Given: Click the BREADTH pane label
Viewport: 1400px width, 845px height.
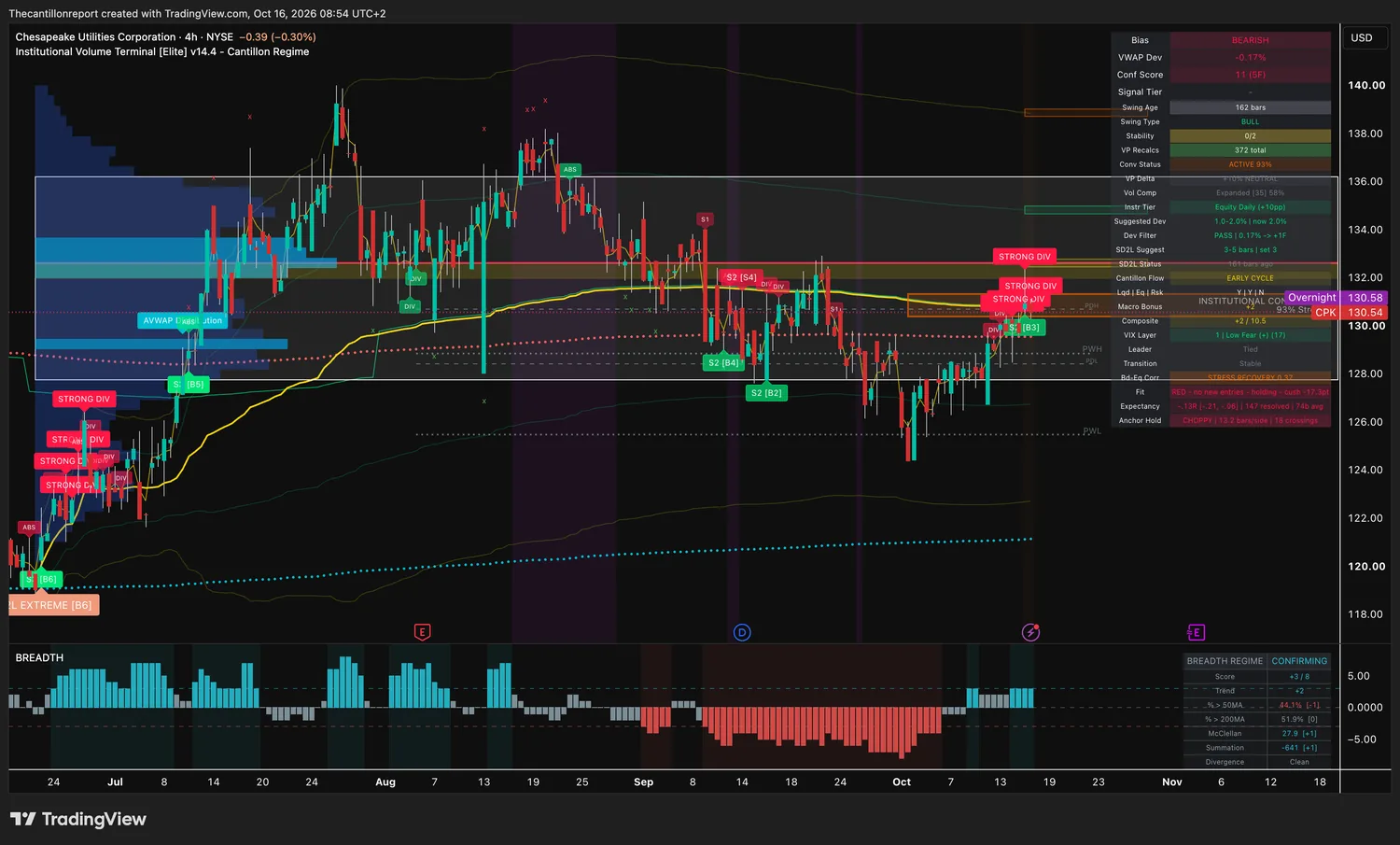Looking at the screenshot, I should (x=39, y=657).
